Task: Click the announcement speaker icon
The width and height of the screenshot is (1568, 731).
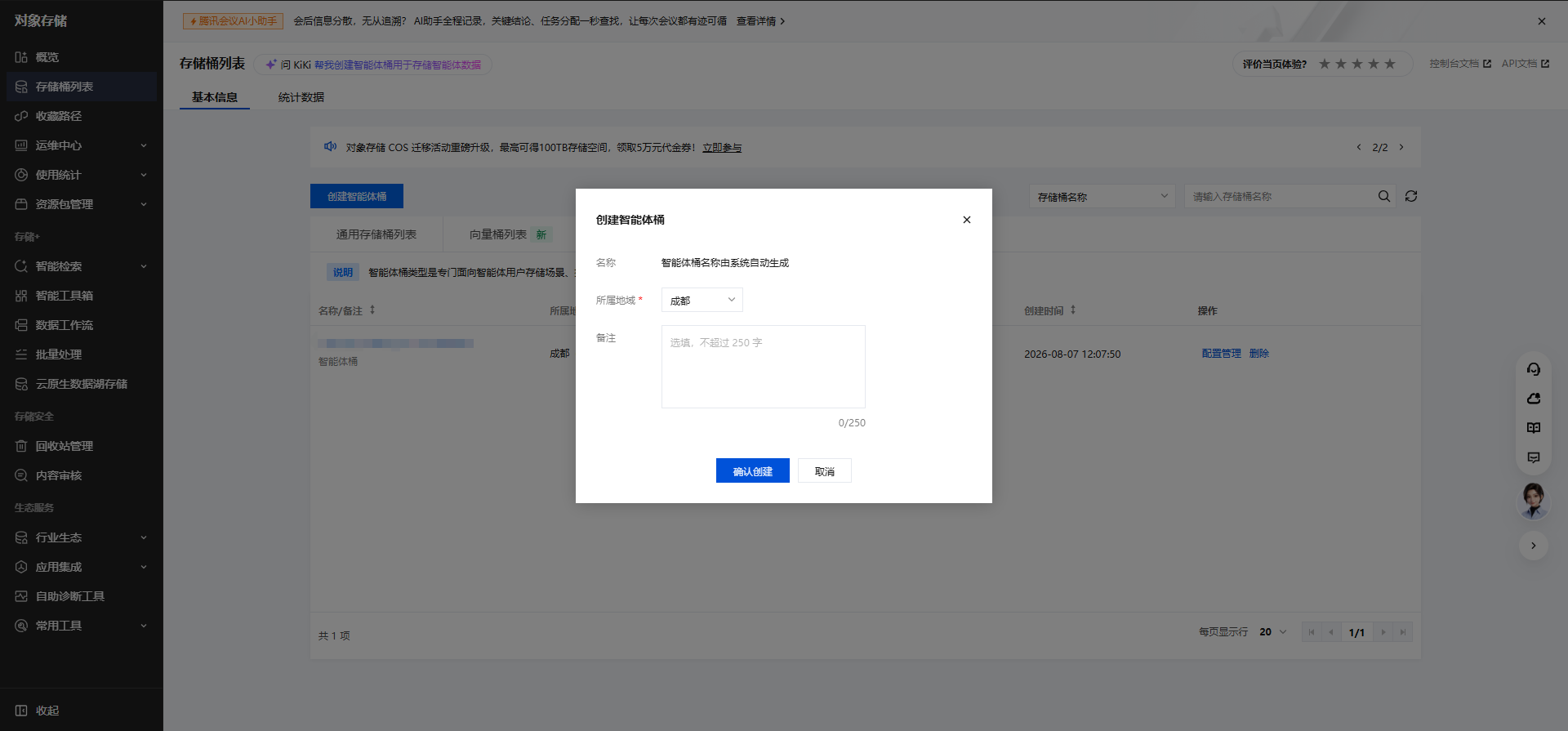Action: 330,147
